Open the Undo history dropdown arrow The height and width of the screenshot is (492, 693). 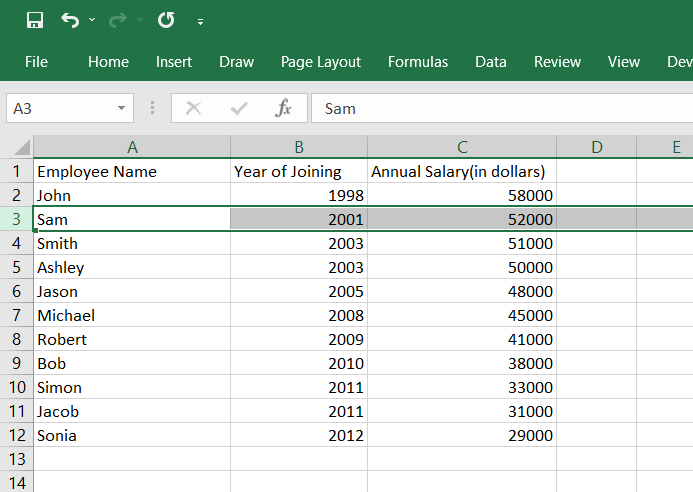tap(92, 20)
